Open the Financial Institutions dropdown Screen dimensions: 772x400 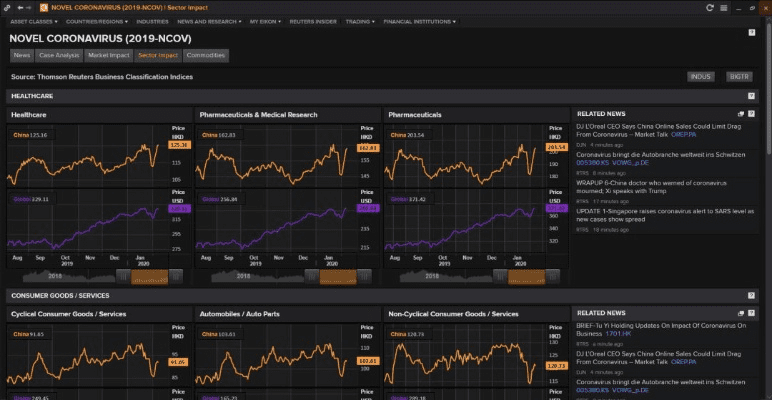[424, 20]
